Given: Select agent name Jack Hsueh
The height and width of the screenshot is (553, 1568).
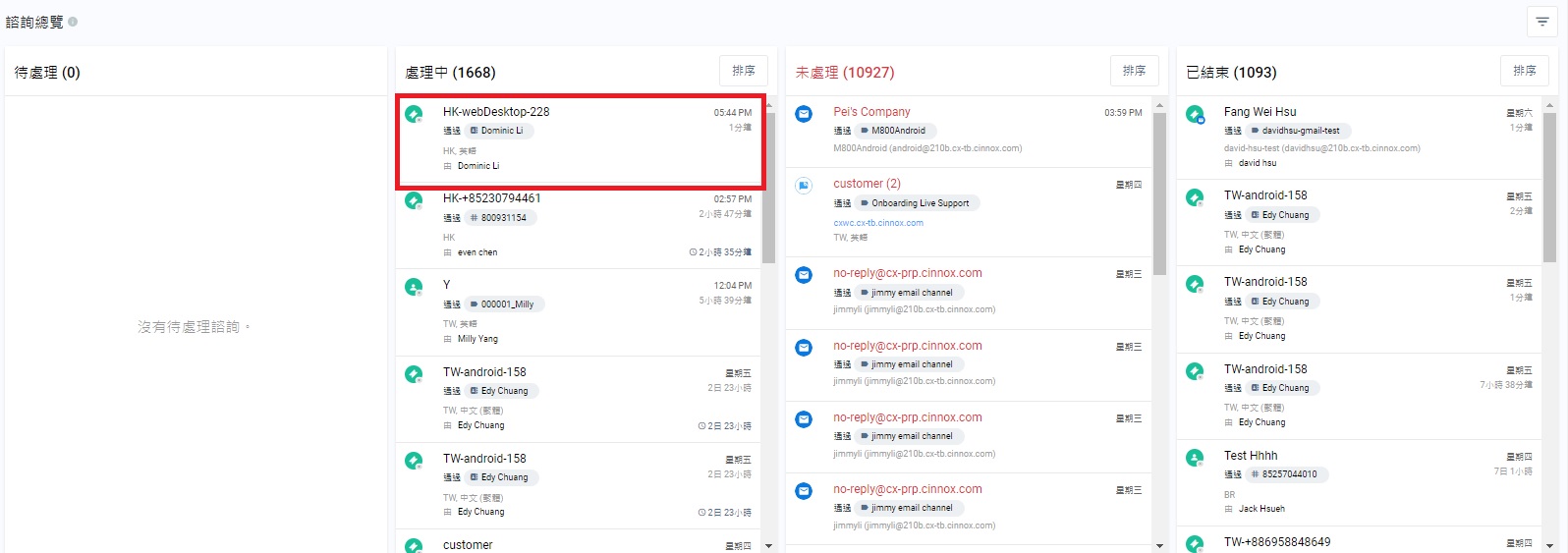Looking at the screenshot, I should pos(1261,509).
